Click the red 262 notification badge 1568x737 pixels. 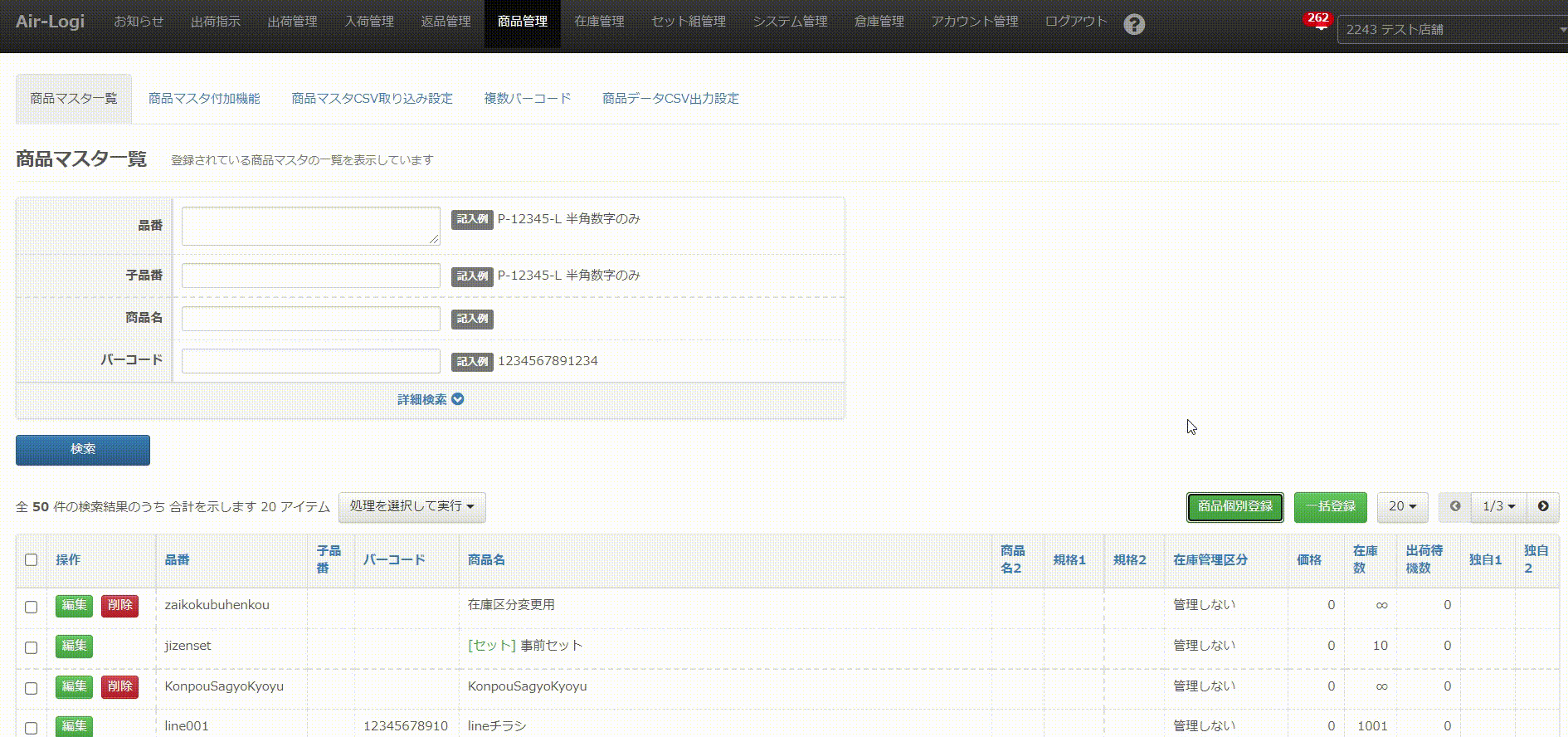tap(1317, 18)
